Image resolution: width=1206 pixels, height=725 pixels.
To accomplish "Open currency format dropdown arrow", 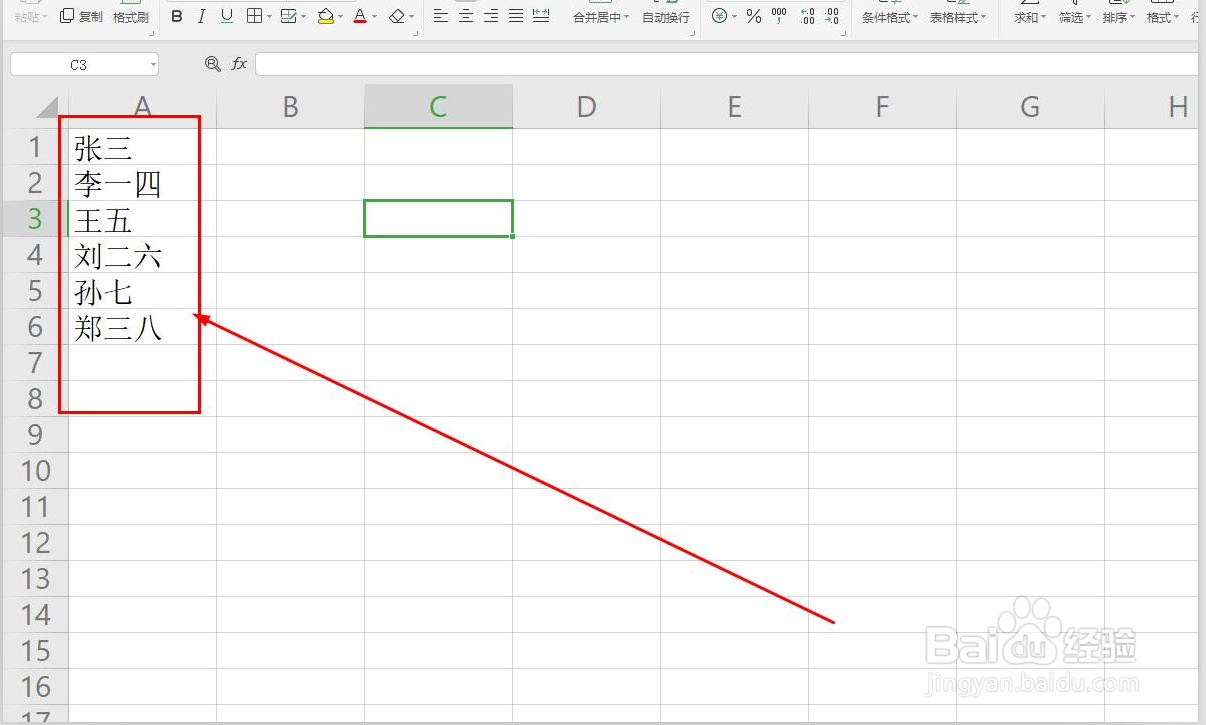I will (734, 17).
